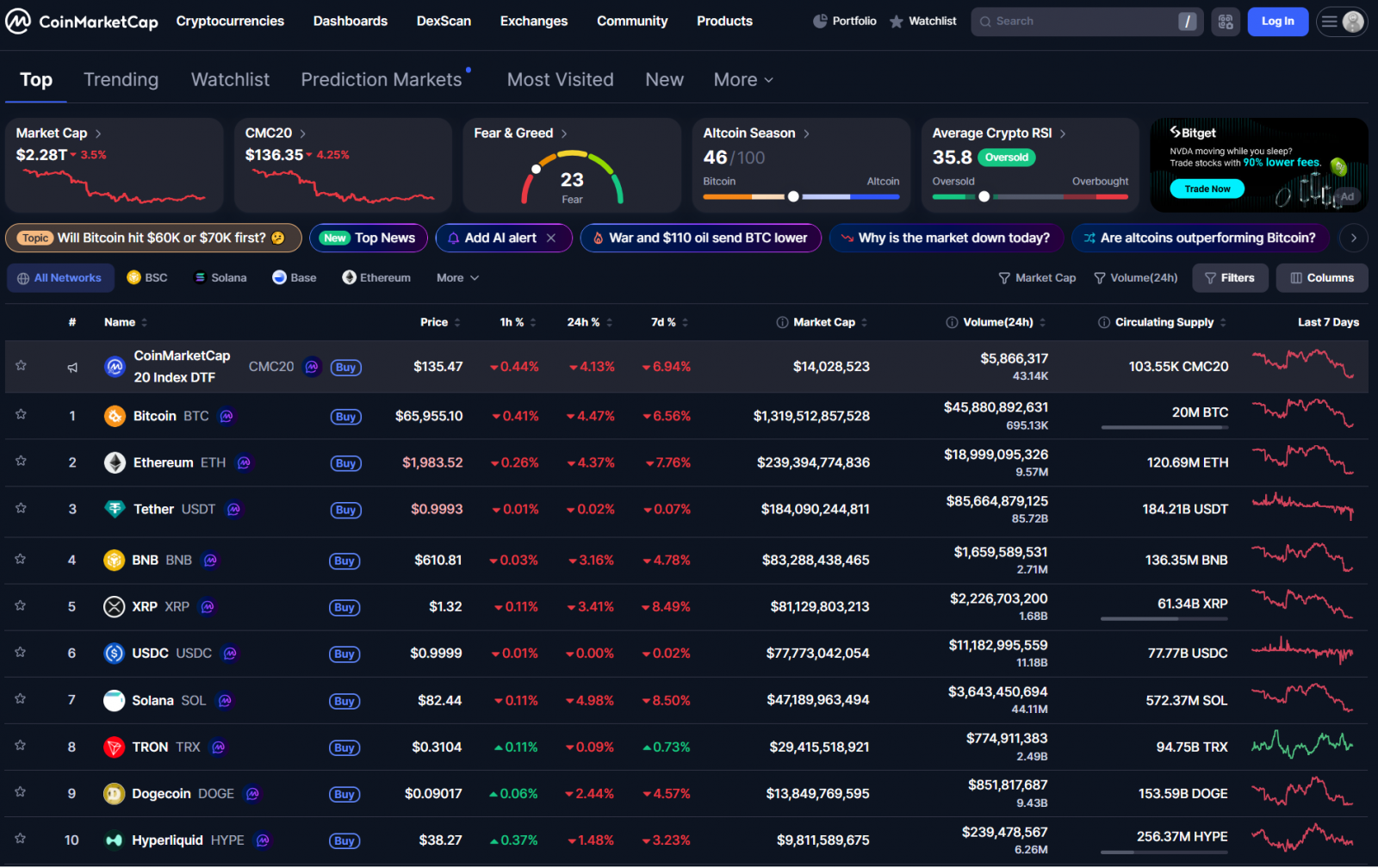This screenshot has width=1378, height=868.
Task: Click the megaphone icon beside CMC20 Index
Action: coord(72,368)
